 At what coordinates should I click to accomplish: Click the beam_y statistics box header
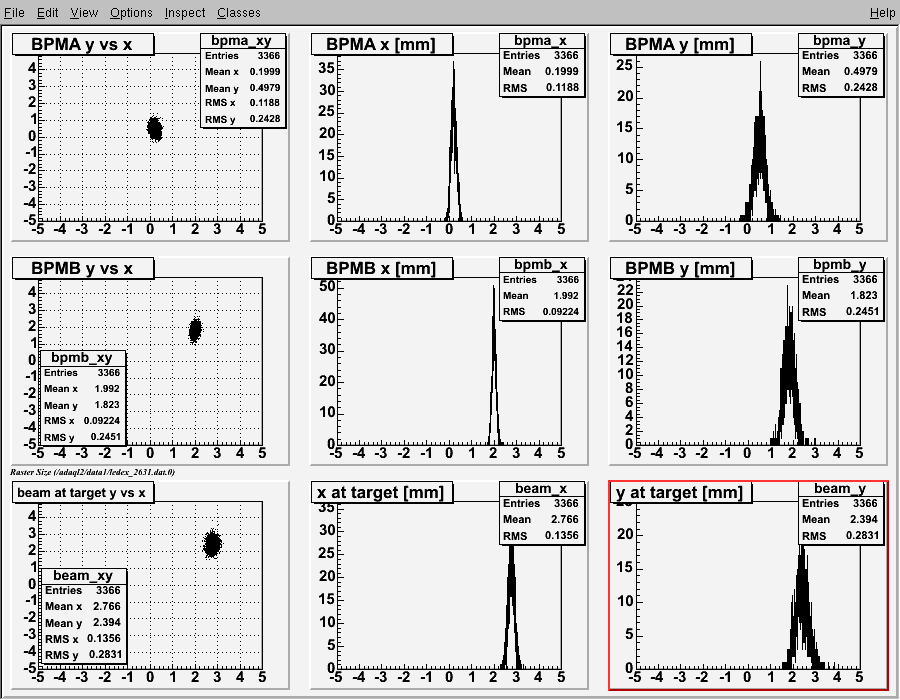(x=841, y=488)
